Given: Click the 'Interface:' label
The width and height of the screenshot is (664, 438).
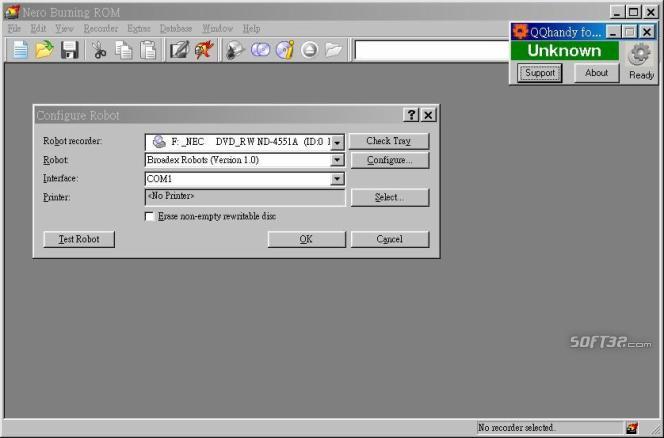Looking at the screenshot, I should [61, 178].
